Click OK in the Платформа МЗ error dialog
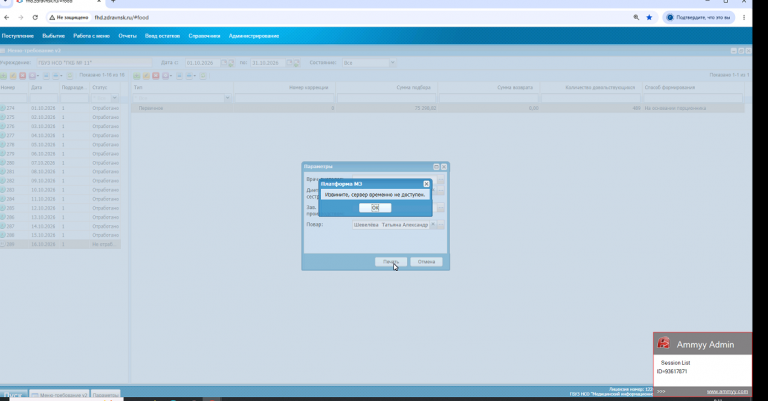The height and width of the screenshot is (401, 768). coord(375,208)
